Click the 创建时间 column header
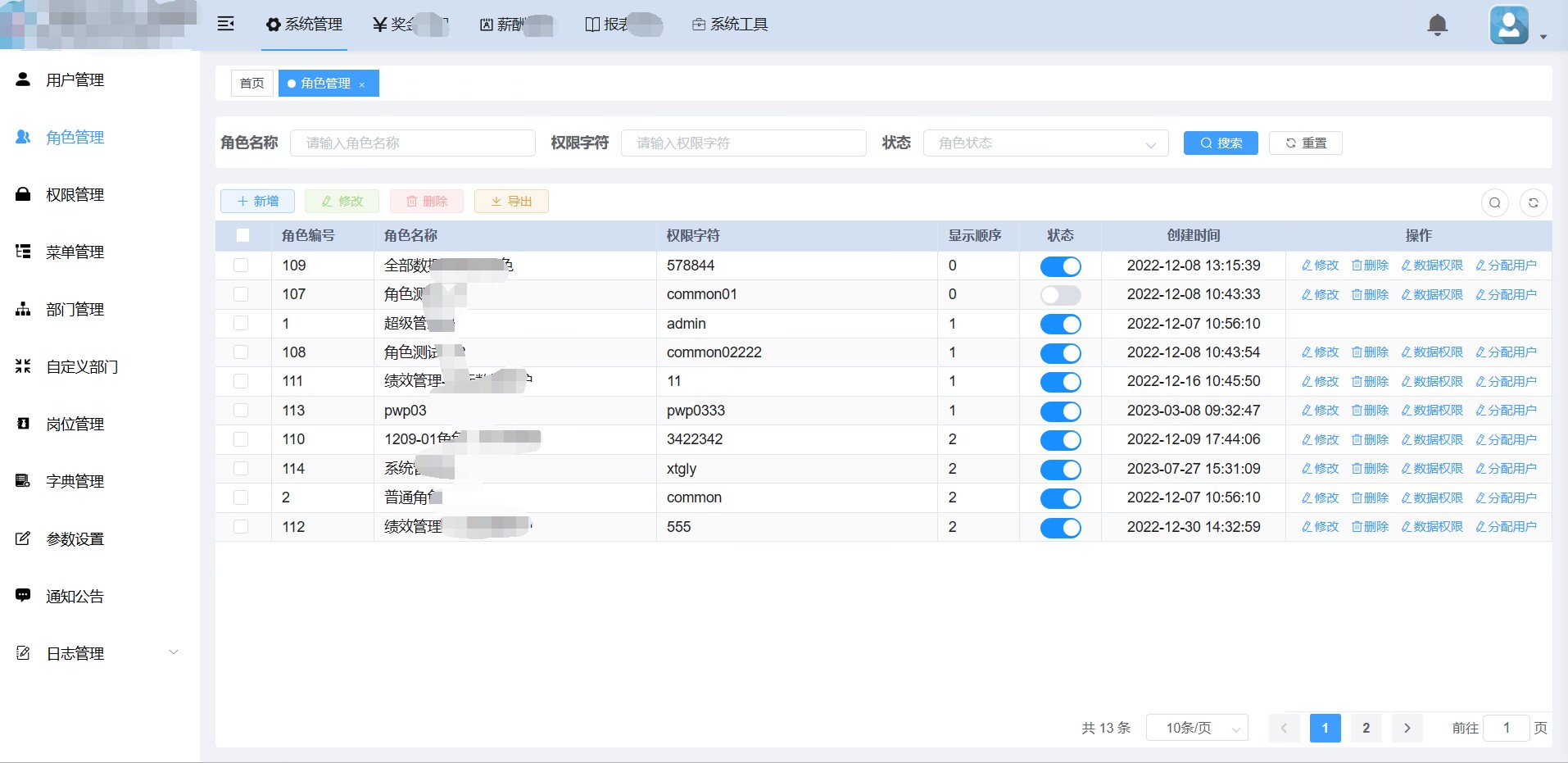1568x763 pixels. 1194,236
